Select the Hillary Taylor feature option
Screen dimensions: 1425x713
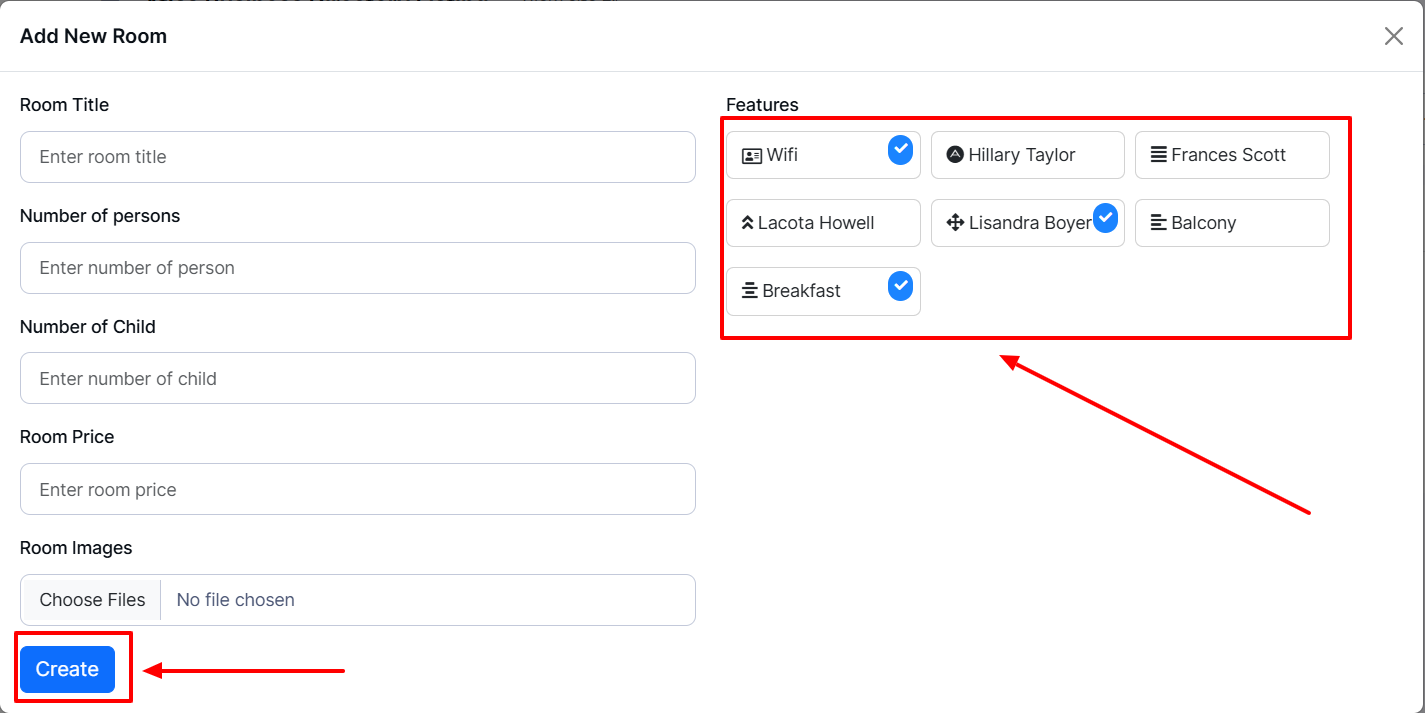tap(1027, 155)
